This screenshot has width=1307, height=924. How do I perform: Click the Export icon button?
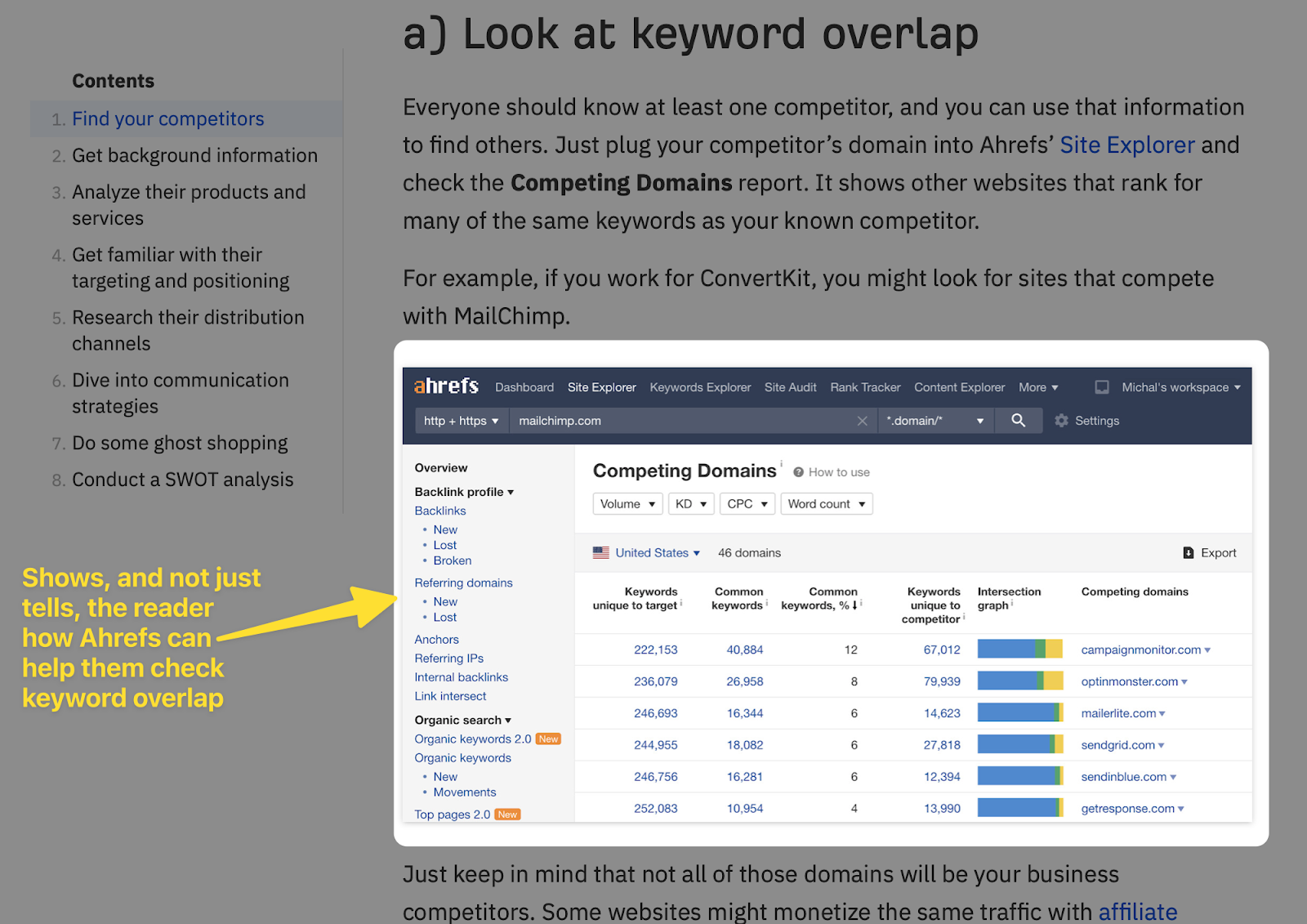(1189, 552)
